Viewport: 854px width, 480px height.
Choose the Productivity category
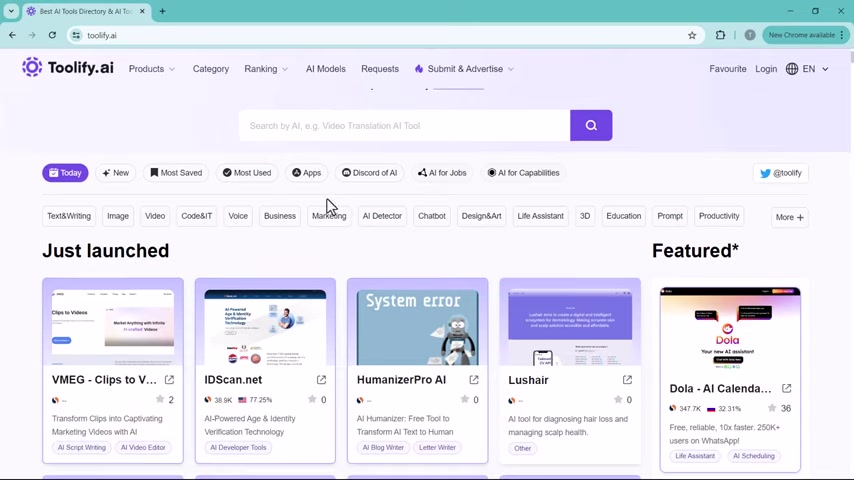pyautogui.click(x=719, y=216)
